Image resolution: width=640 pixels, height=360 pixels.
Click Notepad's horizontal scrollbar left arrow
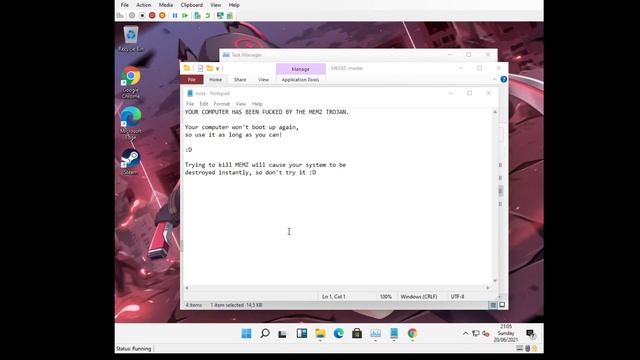[187, 288]
